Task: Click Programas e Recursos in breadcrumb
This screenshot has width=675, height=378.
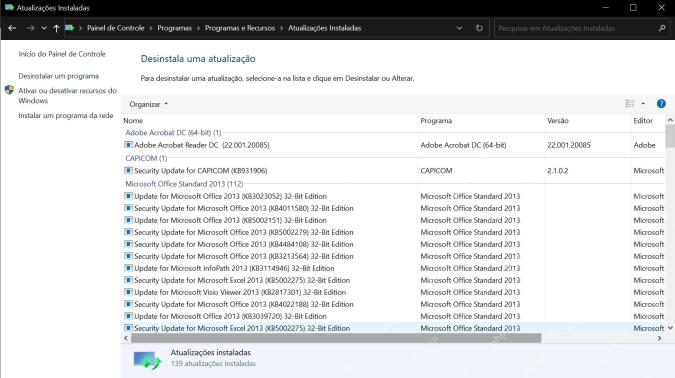Action: (x=240, y=28)
